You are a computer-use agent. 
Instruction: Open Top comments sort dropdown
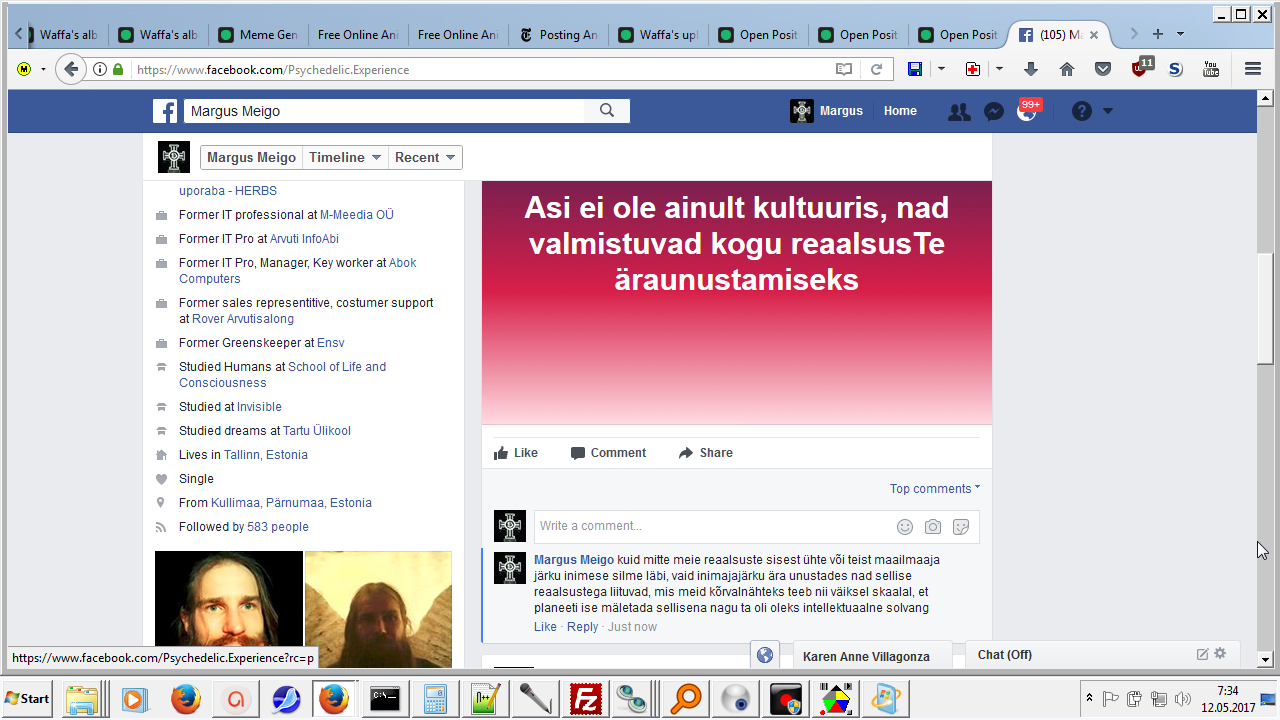pyautogui.click(x=934, y=489)
